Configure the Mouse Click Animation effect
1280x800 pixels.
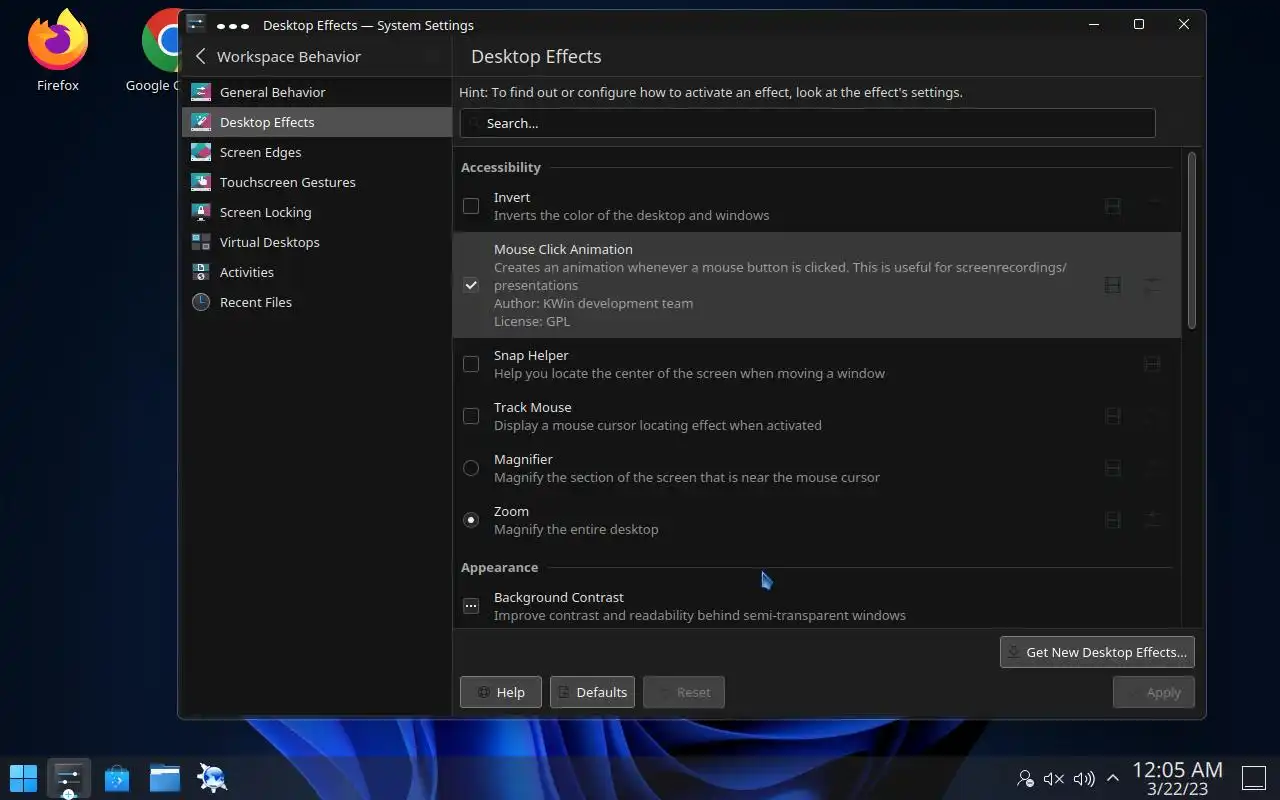[1152, 285]
